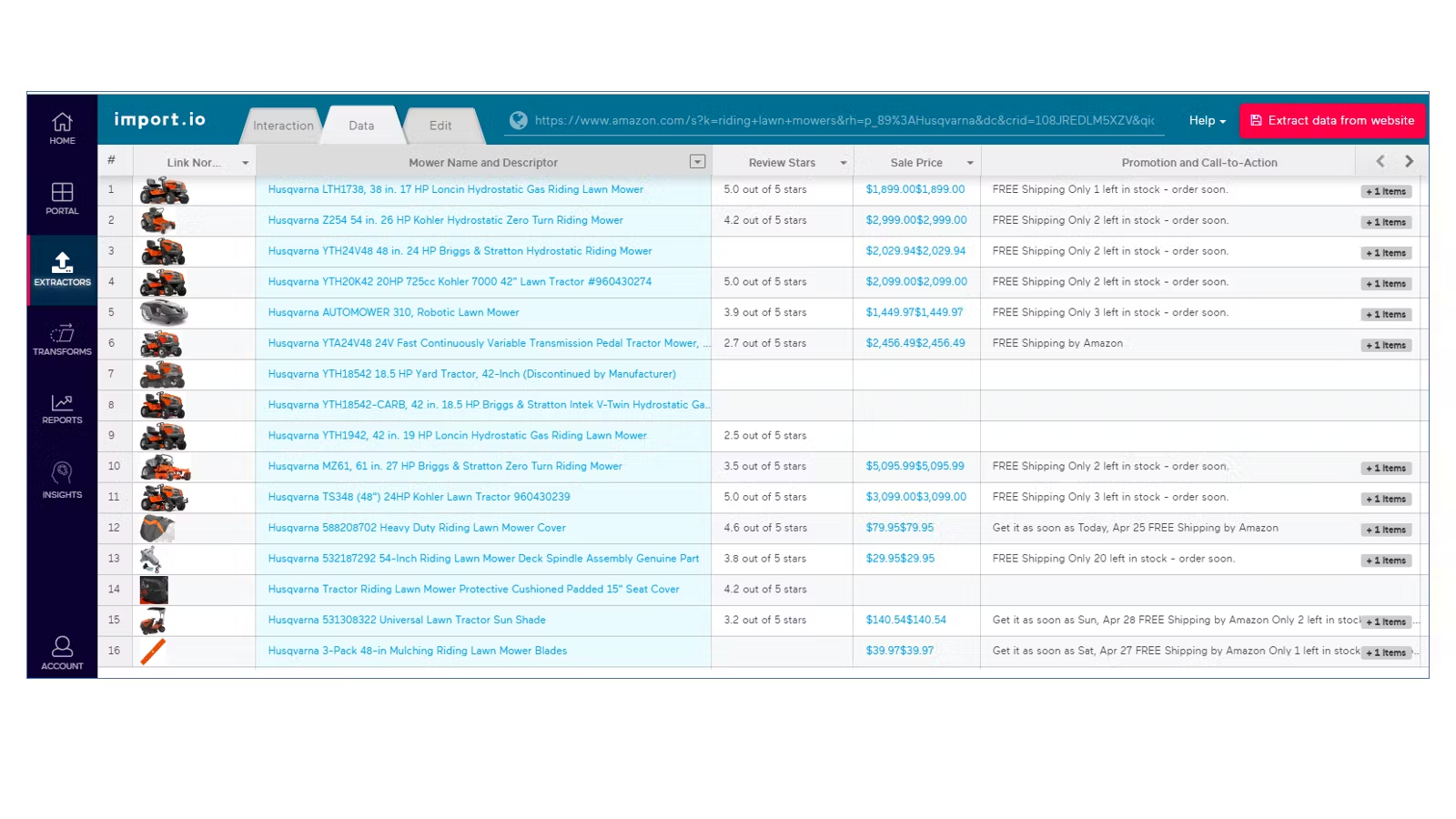This screenshot has width=1456, height=819.
Task: Open the Portal sidebar icon
Action: (62, 197)
